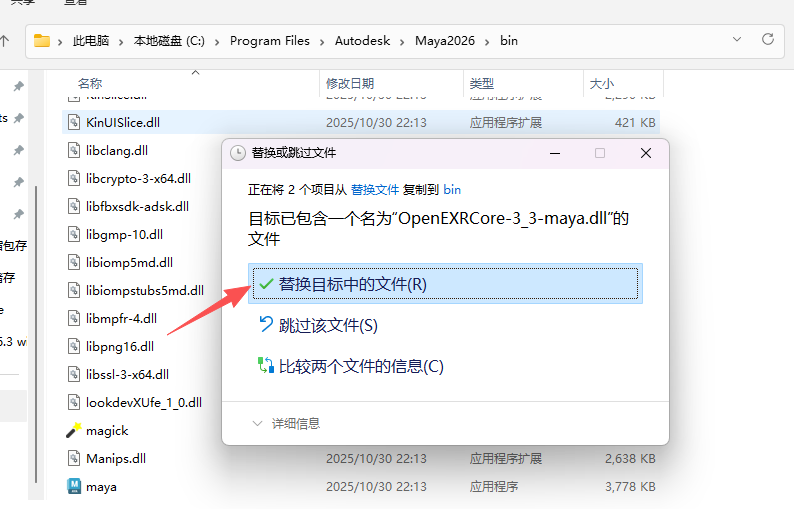
Task: Select libpng16.dll file
Action: (120, 346)
